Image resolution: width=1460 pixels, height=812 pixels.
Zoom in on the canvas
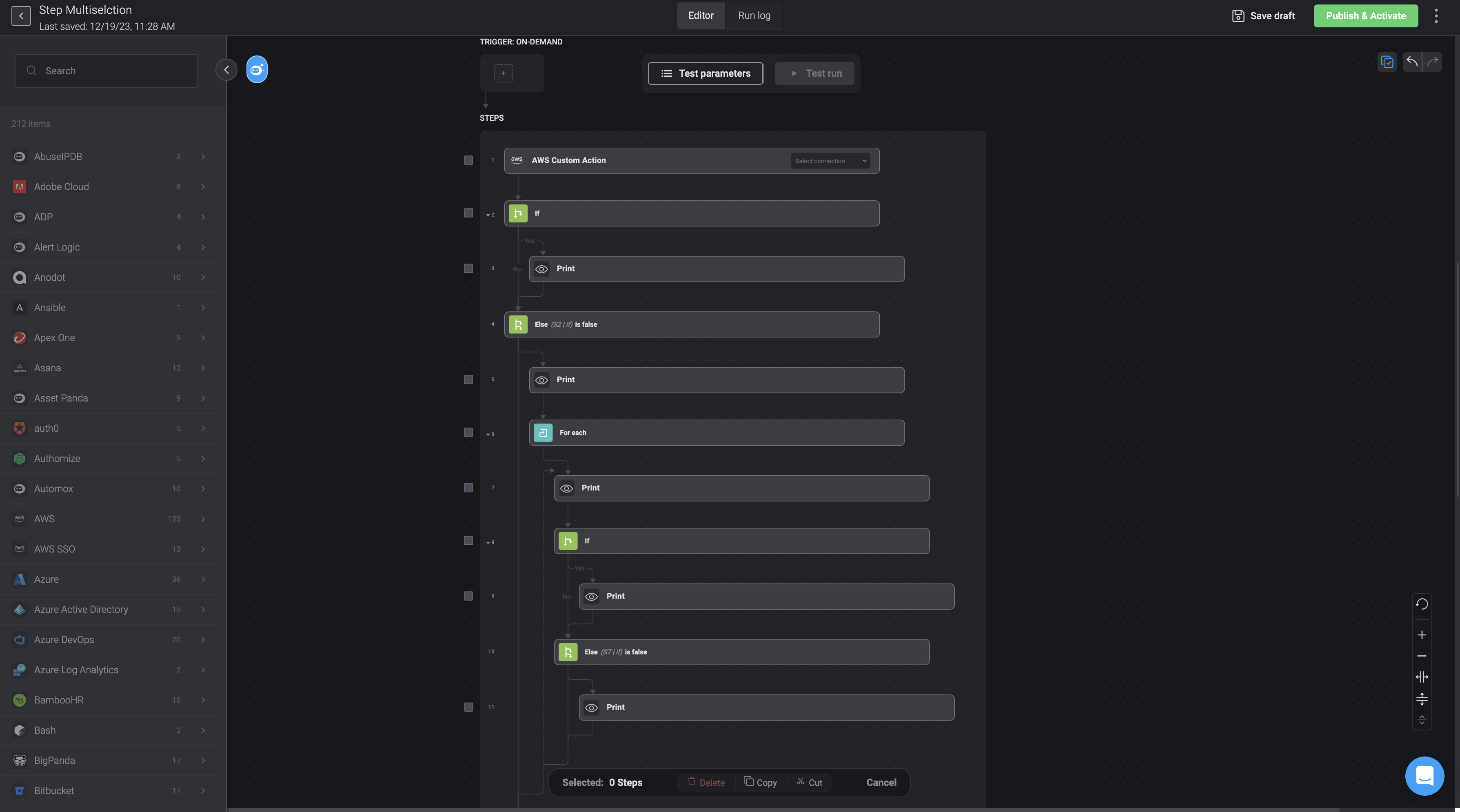click(x=1422, y=635)
